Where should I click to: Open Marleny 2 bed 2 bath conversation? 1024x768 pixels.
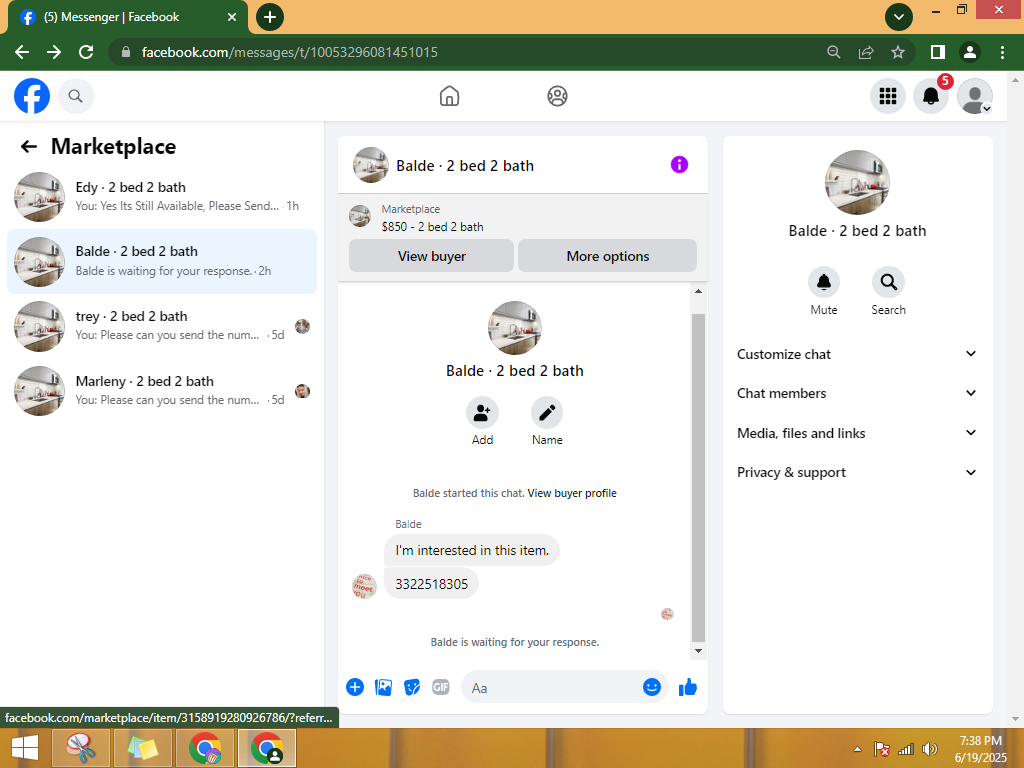click(162, 391)
